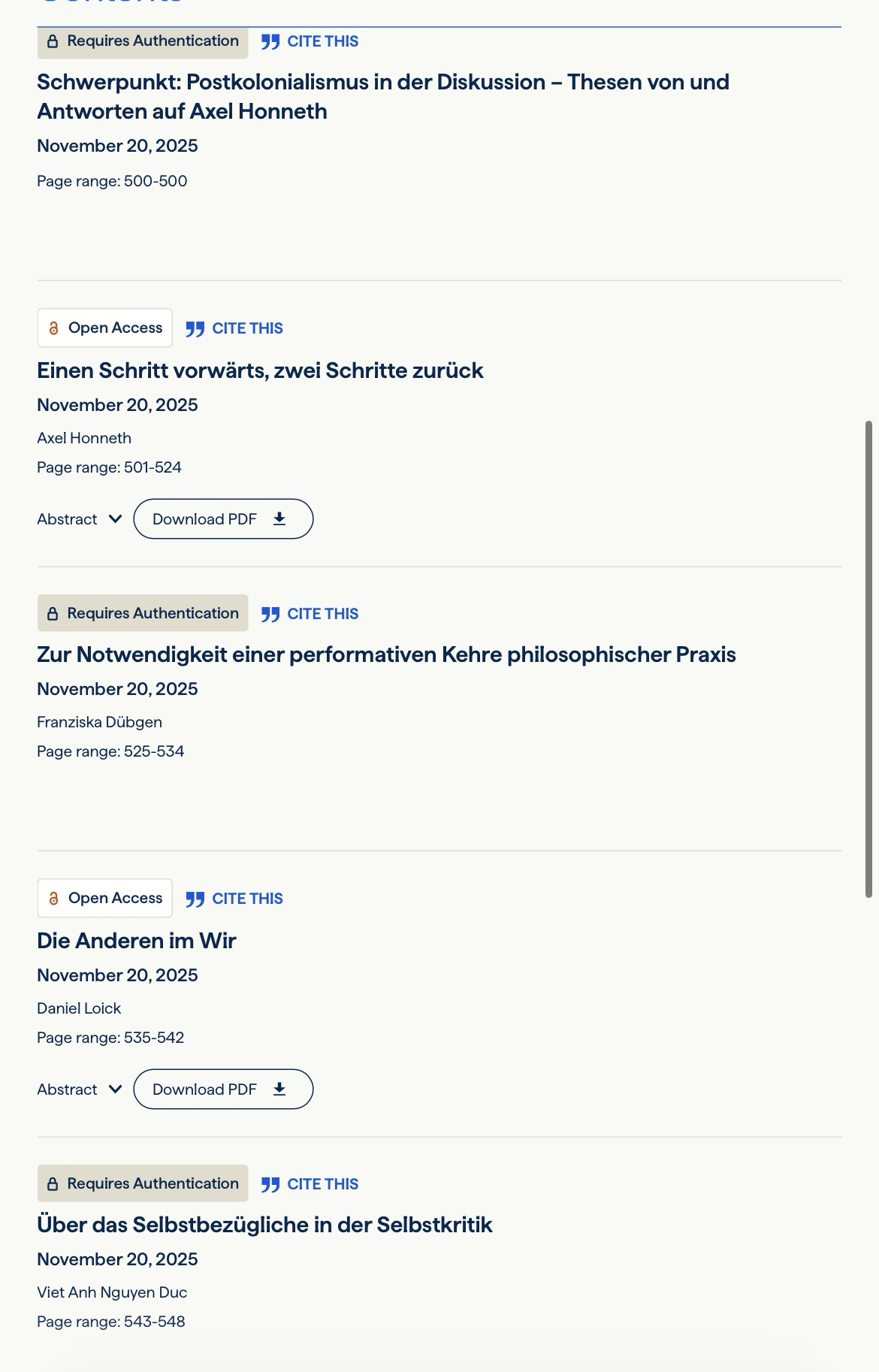Click Open Access badge above Die Anderen im Wir
The image size is (879, 1372).
(104, 898)
